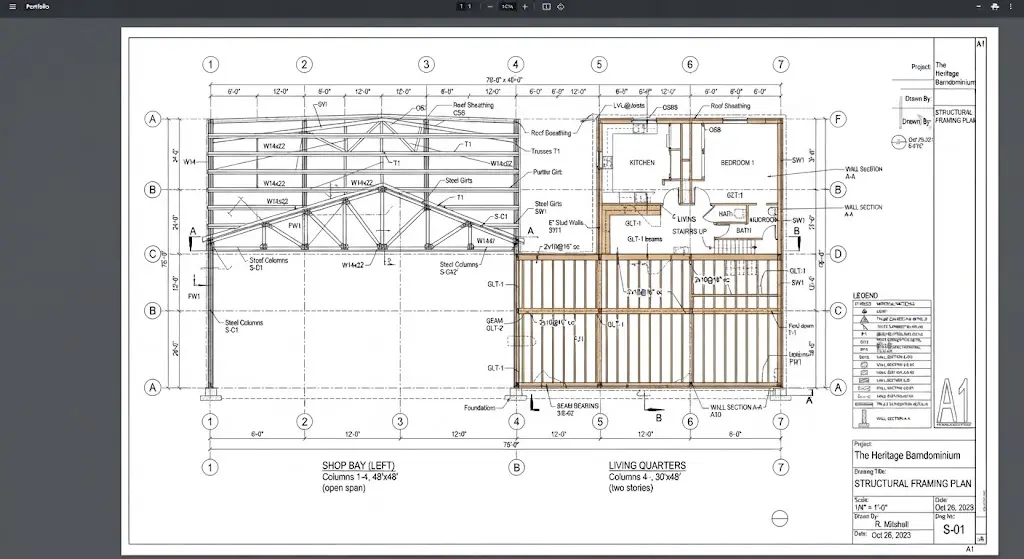This screenshot has width=1024, height=559.
Task: Open the hamburger sidebar menu
Action: pos(12,7)
